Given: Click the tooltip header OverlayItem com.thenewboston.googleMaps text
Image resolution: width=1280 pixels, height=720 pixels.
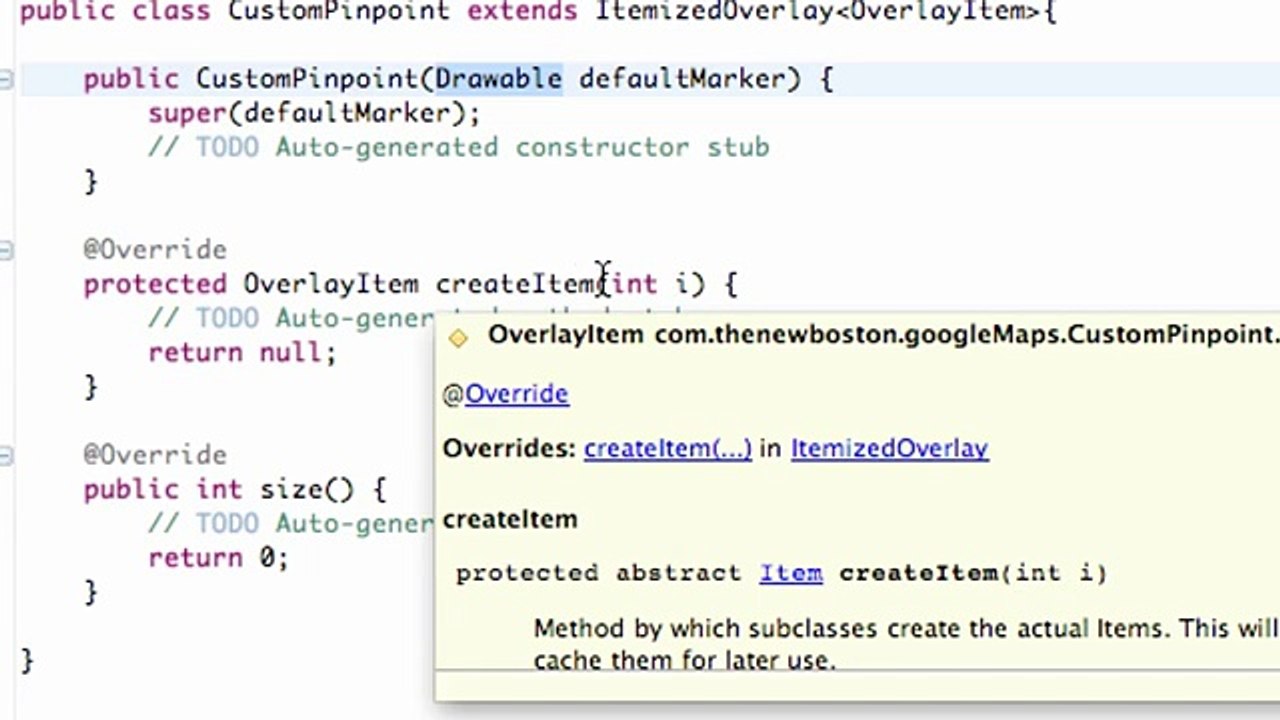Looking at the screenshot, I should tap(883, 335).
